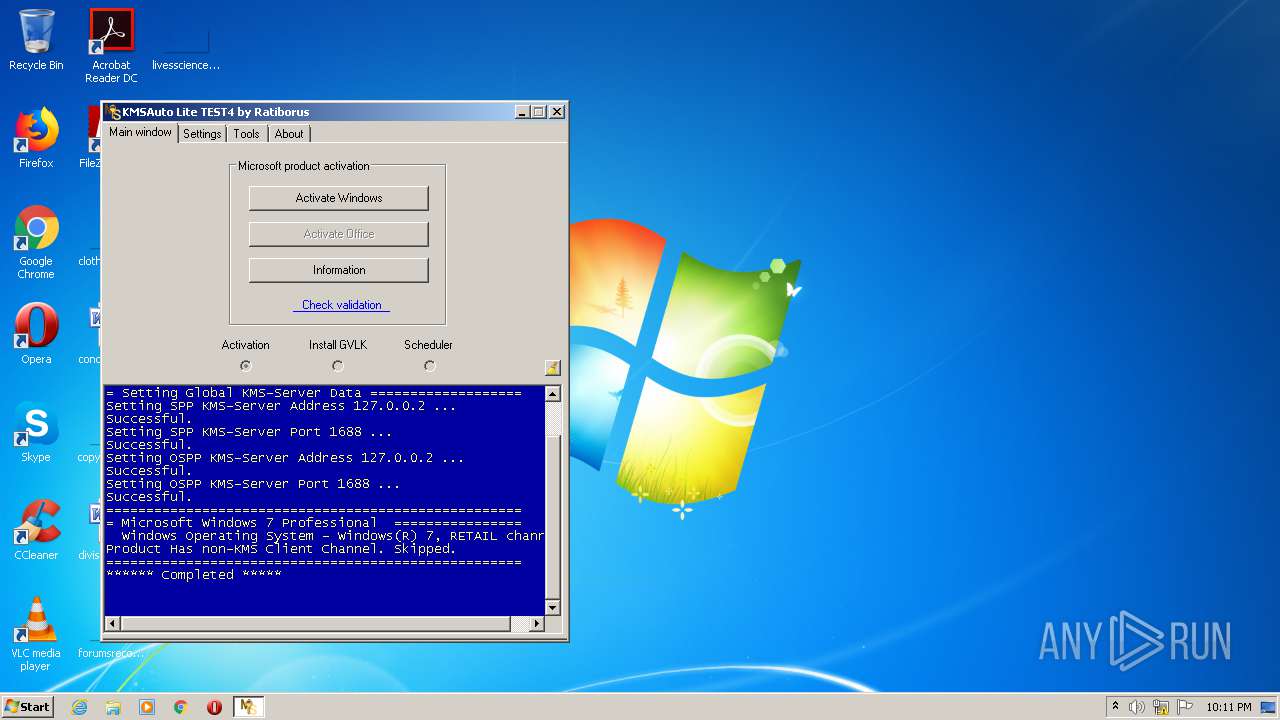The width and height of the screenshot is (1280, 720).
Task: Open the CCleaner desktop shortcut
Action: point(36,530)
